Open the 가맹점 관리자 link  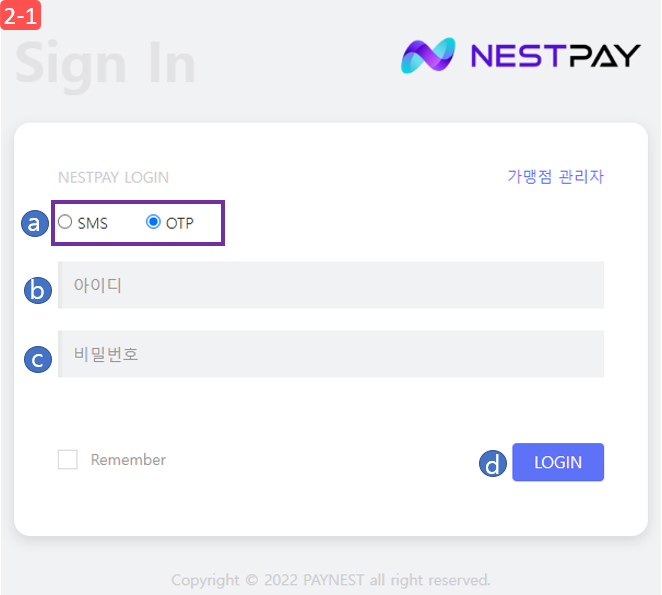tap(556, 177)
